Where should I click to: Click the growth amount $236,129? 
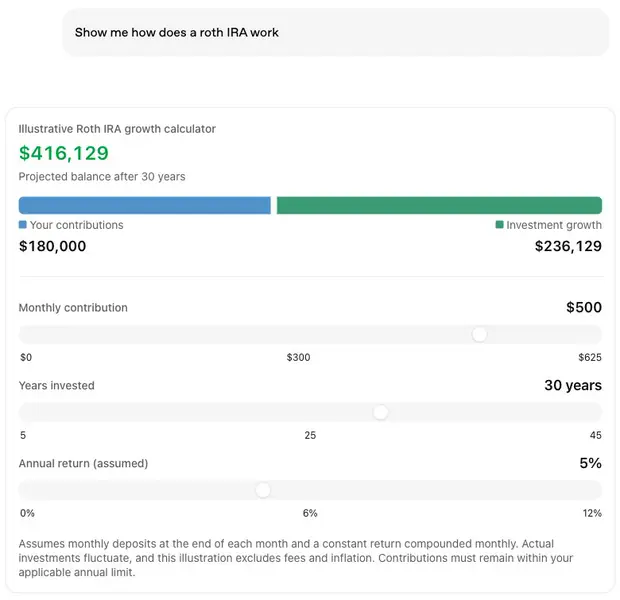[x=568, y=246]
